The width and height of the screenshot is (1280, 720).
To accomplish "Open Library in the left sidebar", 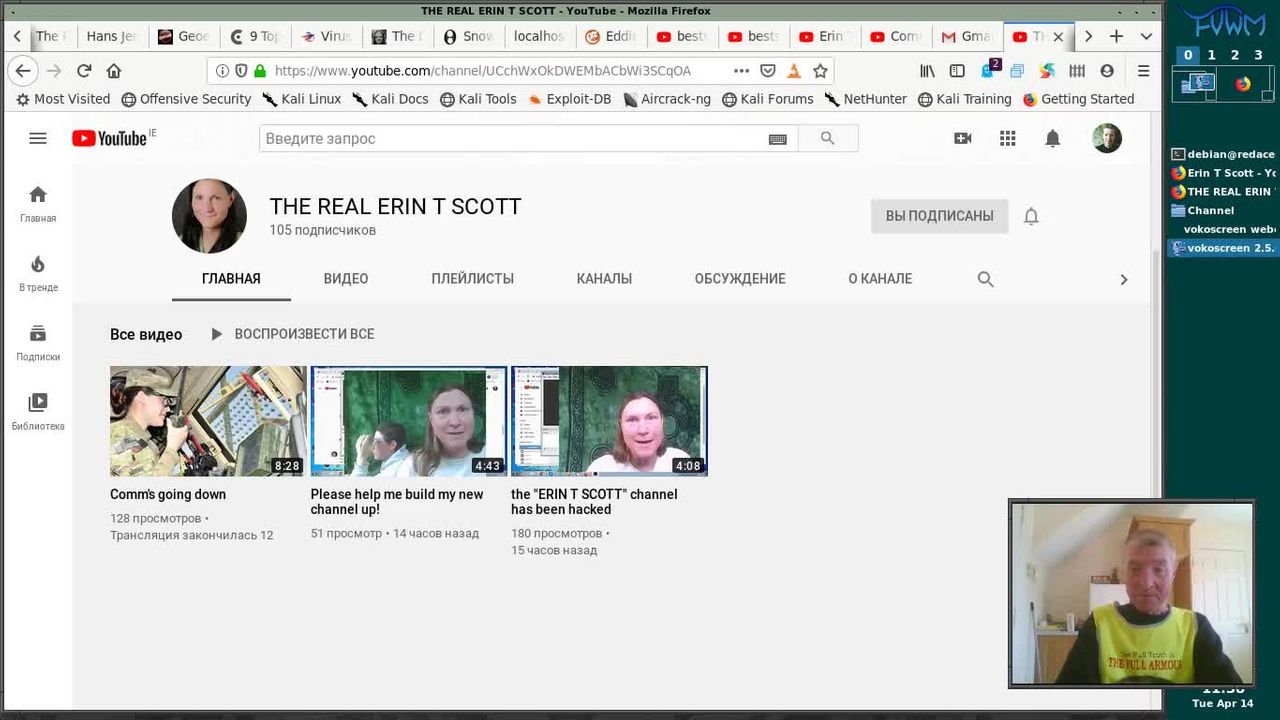I will click(x=38, y=410).
